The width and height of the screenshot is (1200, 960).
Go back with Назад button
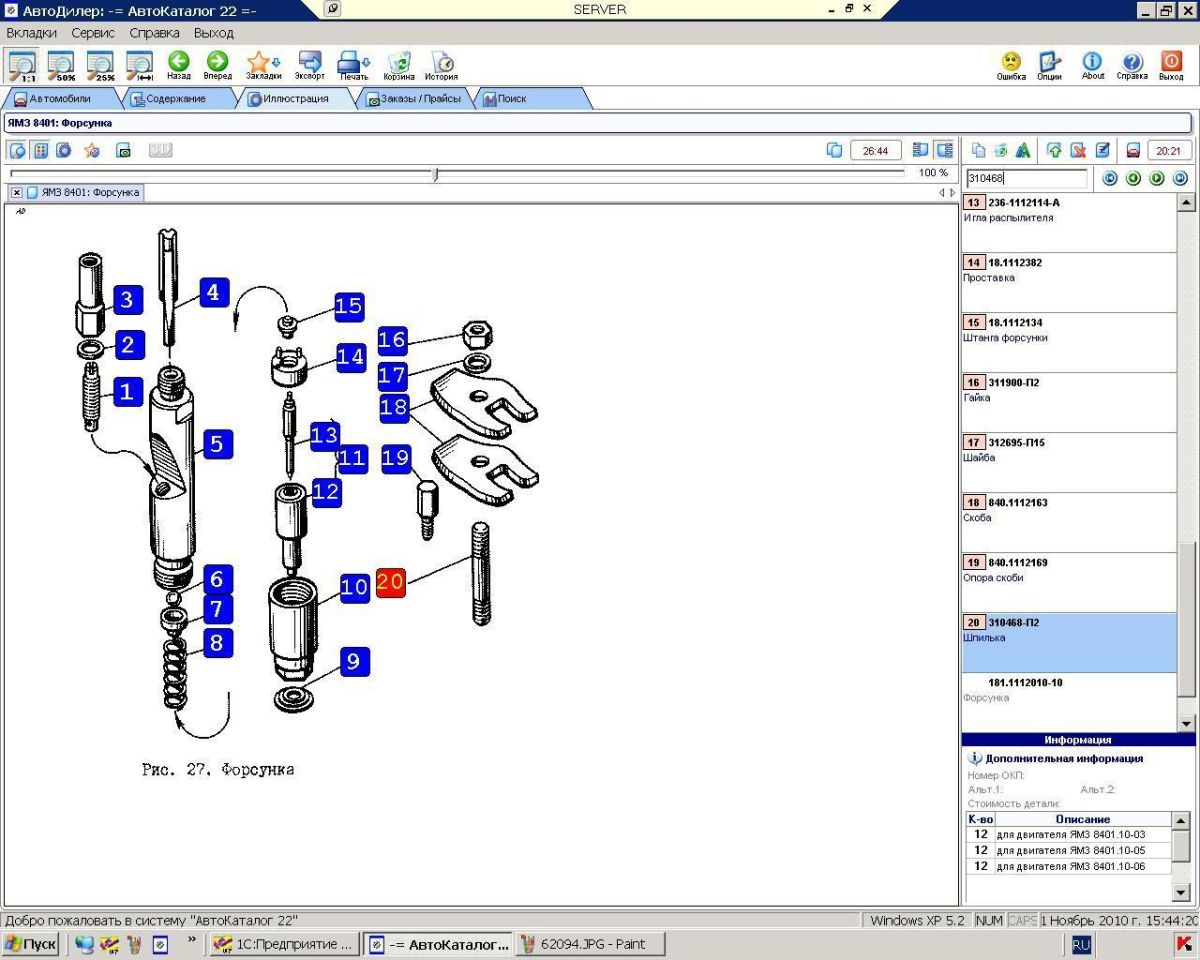pos(179,66)
